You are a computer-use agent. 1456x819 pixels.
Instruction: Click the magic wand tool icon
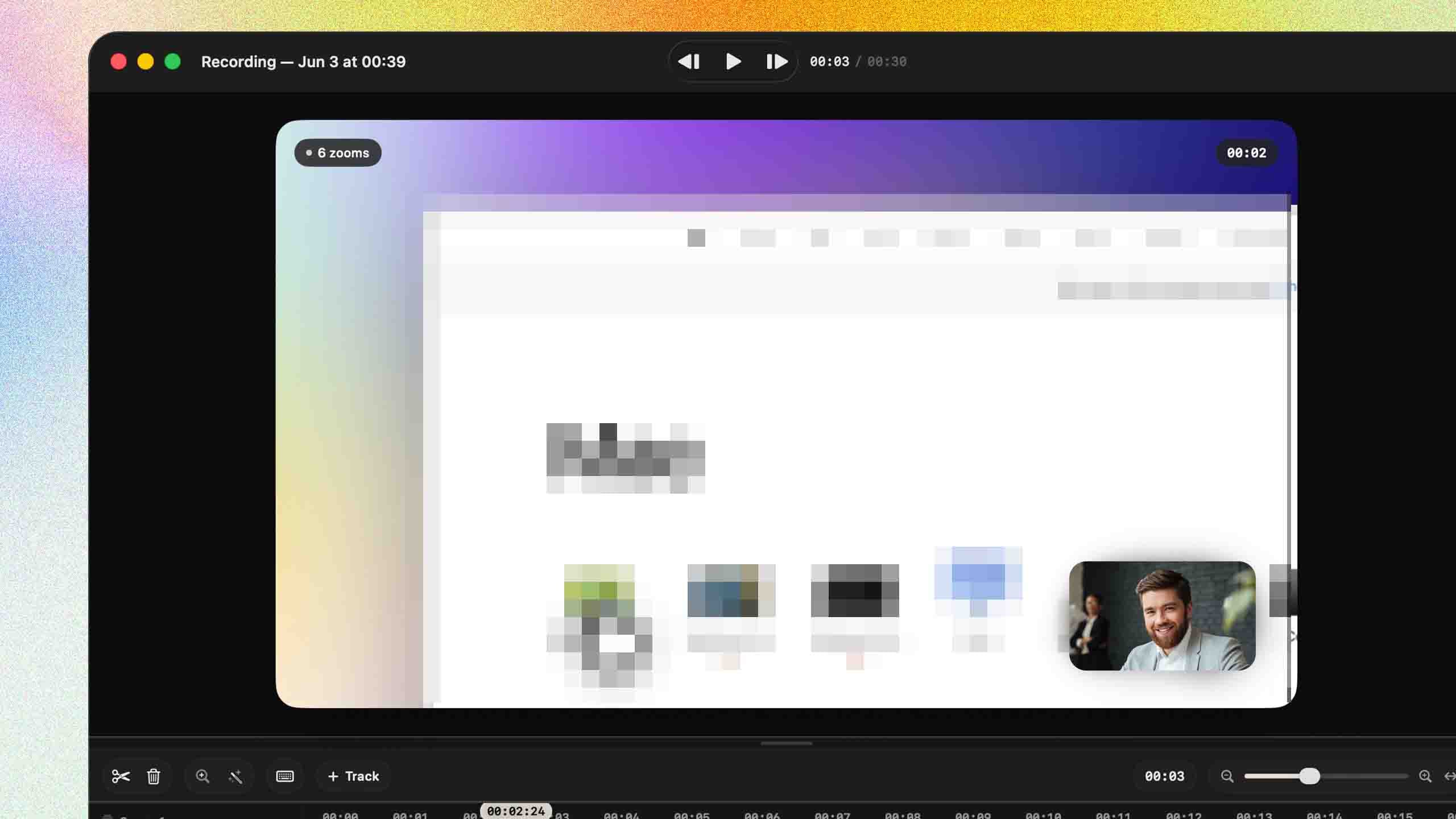point(235,776)
